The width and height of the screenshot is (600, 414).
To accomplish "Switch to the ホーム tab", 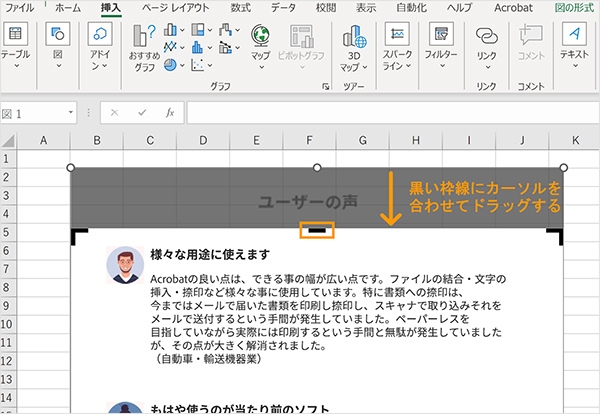I will click(68, 8).
